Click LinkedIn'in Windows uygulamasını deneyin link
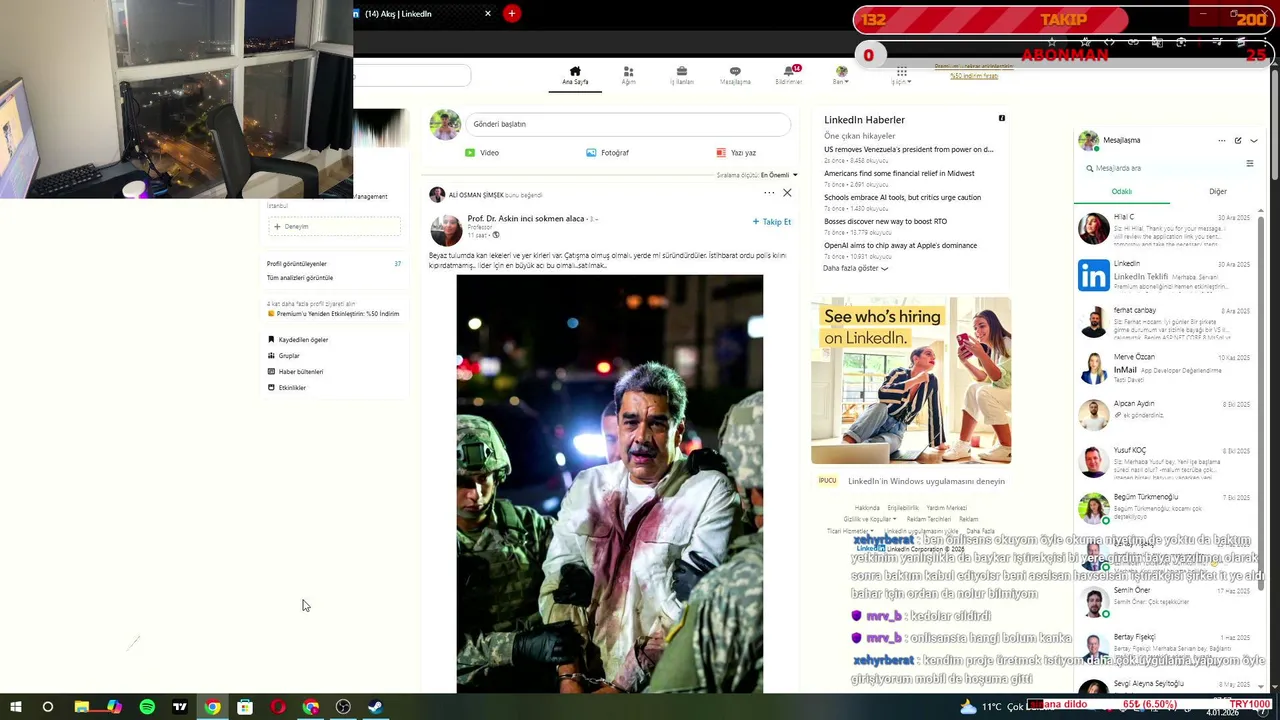Screen dimensions: 1280x720 [926, 481]
